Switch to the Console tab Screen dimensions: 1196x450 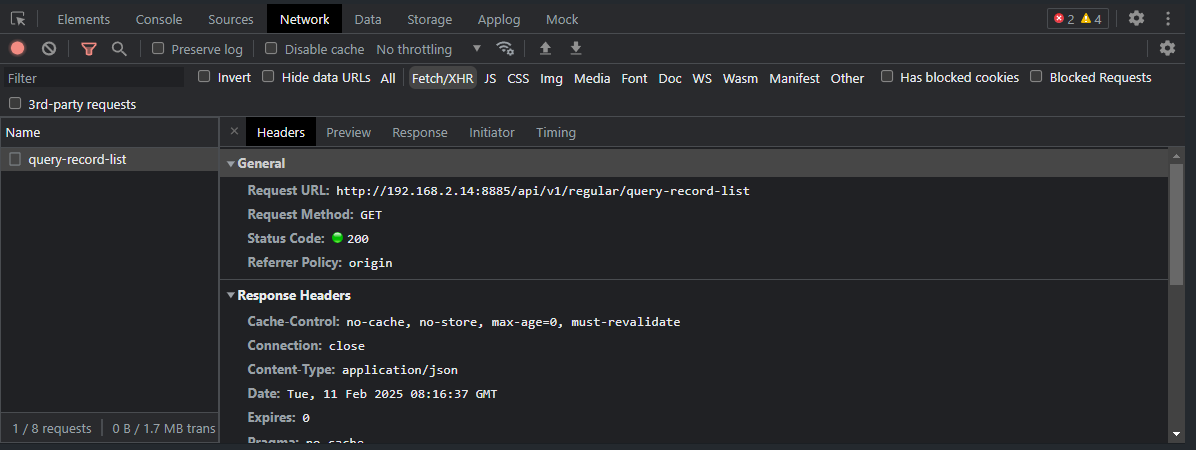159,19
